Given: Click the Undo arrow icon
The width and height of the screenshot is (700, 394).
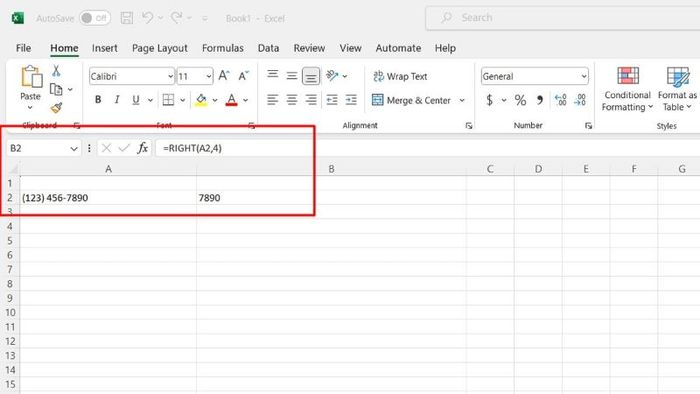Looking at the screenshot, I should coord(147,18).
